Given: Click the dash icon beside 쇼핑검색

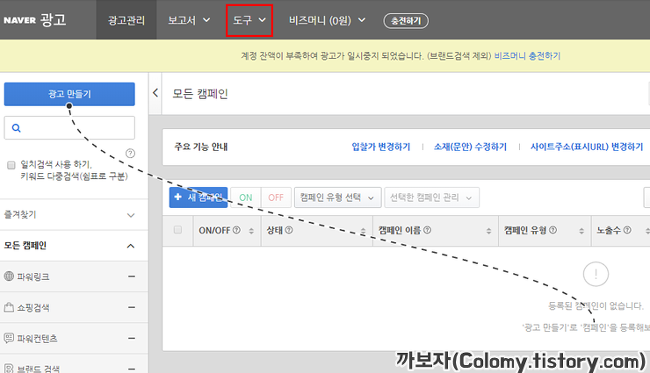Looking at the screenshot, I should point(131,308).
